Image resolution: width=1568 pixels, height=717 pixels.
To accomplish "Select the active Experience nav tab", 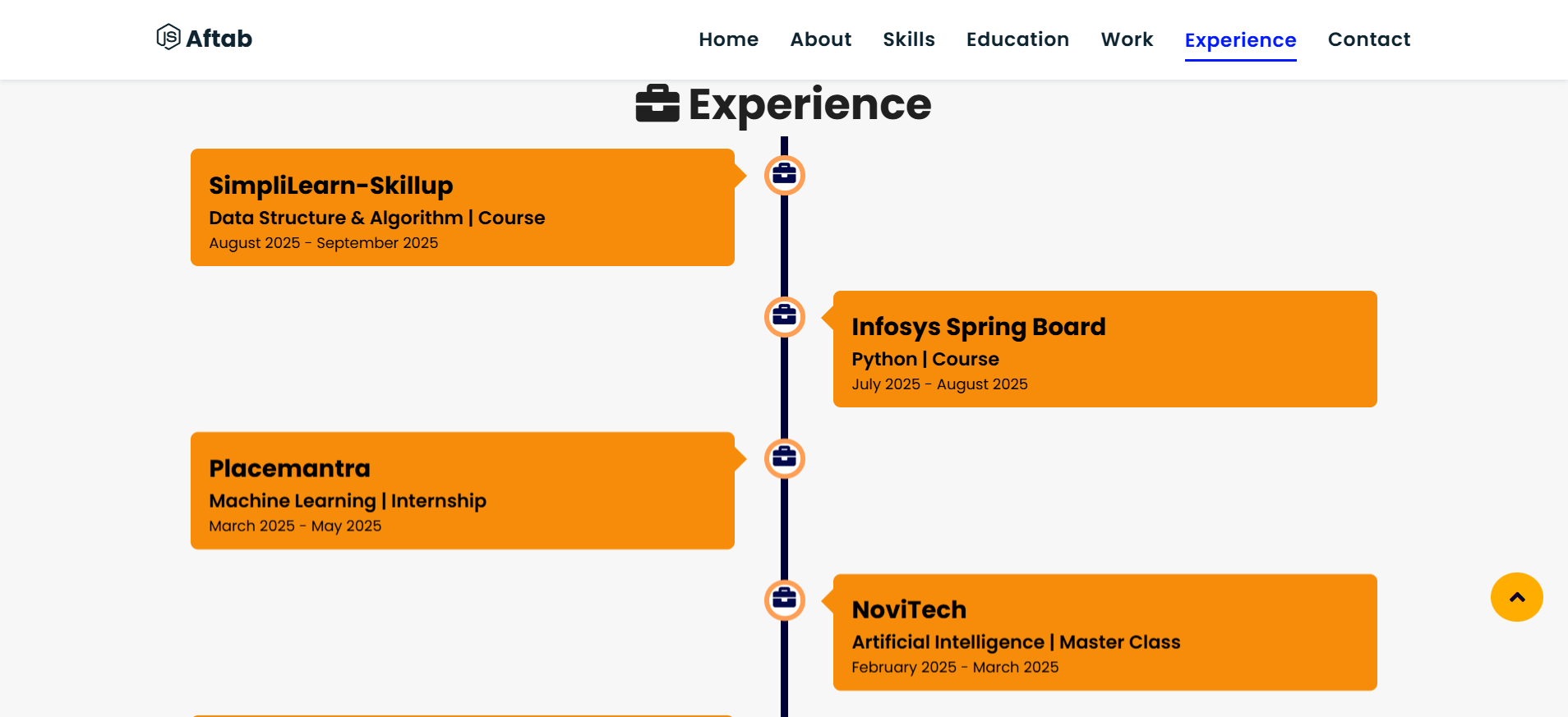I will [x=1240, y=40].
